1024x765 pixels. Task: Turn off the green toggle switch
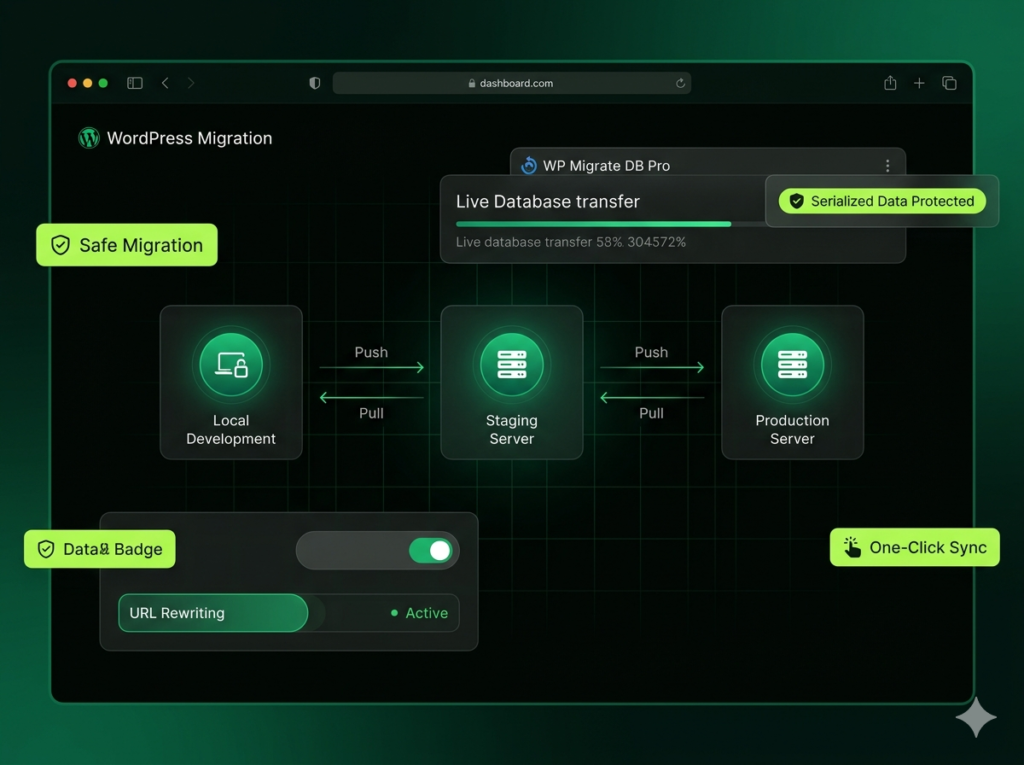[x=430, y=550]
